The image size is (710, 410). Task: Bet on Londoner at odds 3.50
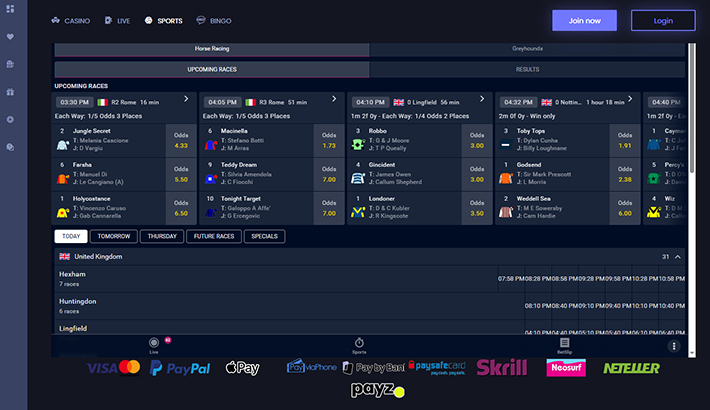tap(477, 208)
